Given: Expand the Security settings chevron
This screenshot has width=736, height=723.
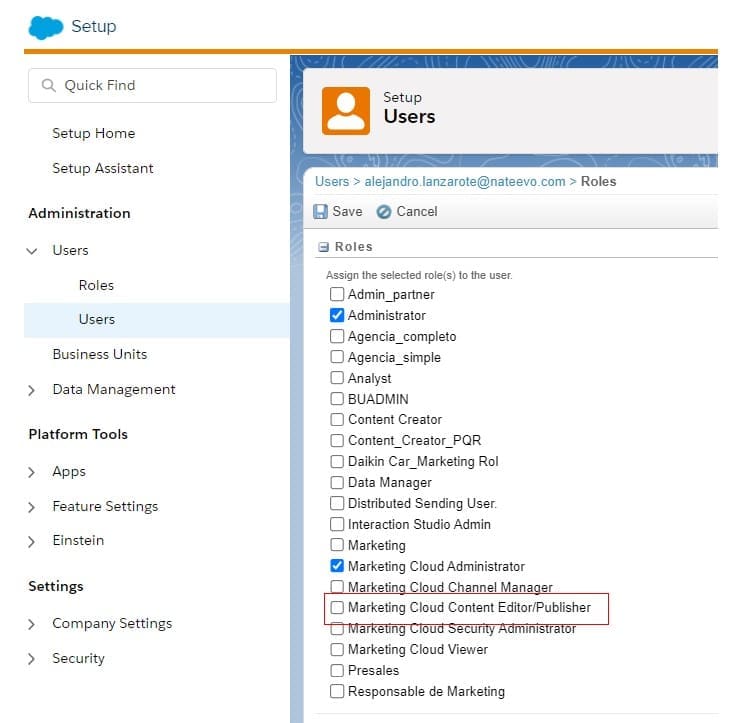Looking at the screenshot, I should (x=33, y=659).
